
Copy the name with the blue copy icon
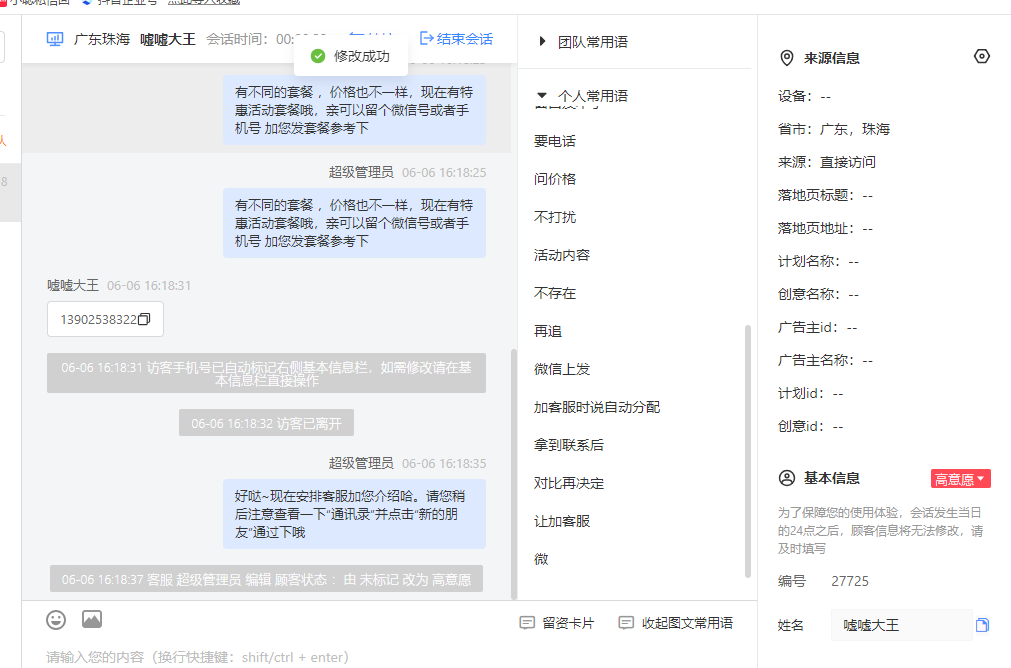pyautogui.click(x=982, y=625)
